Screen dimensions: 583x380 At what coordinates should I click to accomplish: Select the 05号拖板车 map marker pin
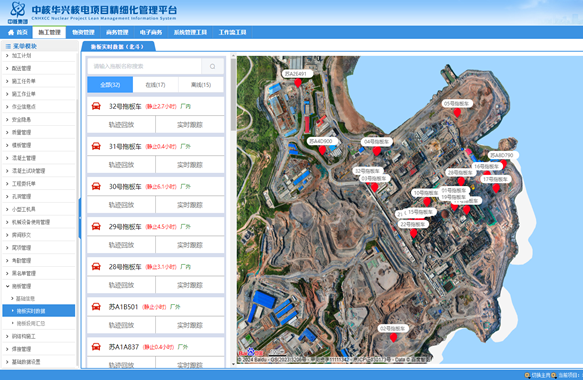[457, 113]
